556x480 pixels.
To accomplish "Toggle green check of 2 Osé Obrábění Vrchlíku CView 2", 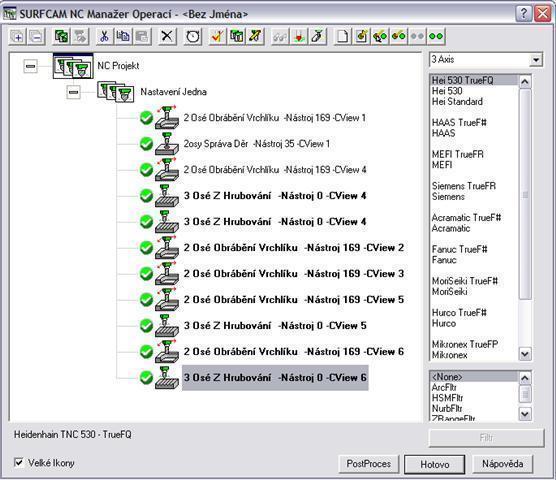I will point(146,248).
